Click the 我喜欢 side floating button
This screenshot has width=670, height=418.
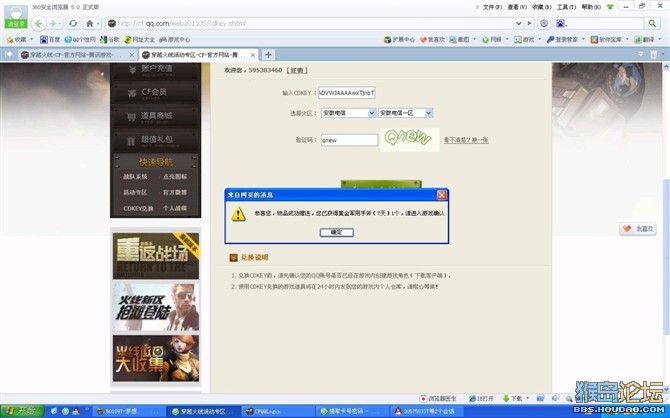point(638,229)
